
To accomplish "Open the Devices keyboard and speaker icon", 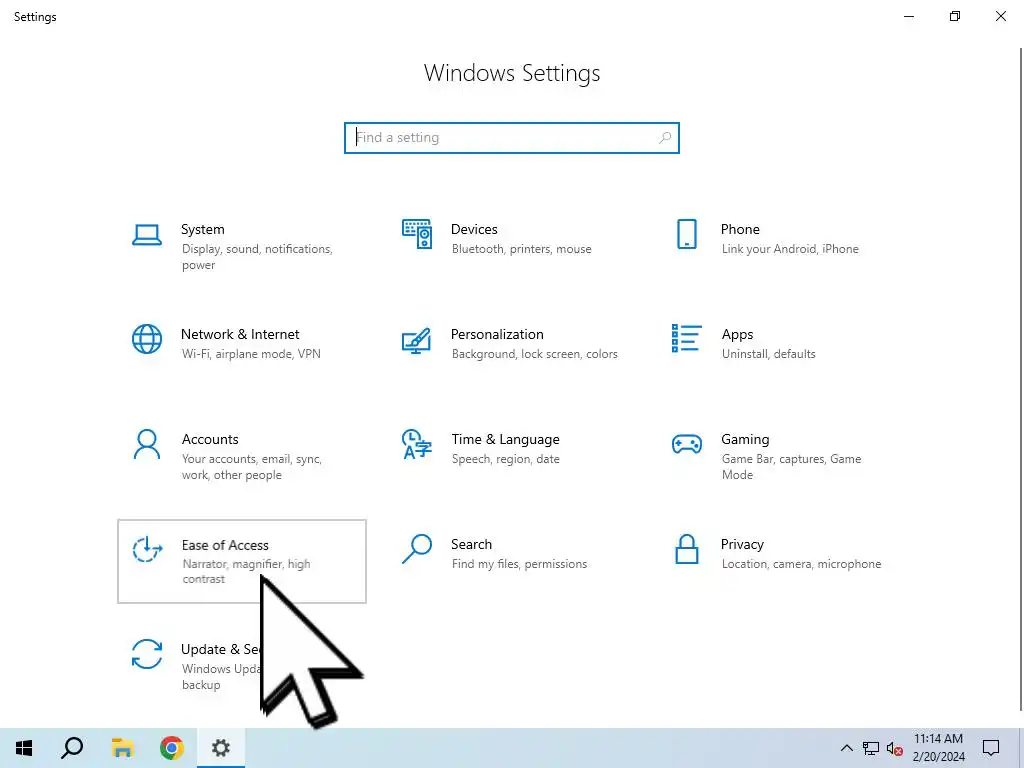I will tap(417, 234).
